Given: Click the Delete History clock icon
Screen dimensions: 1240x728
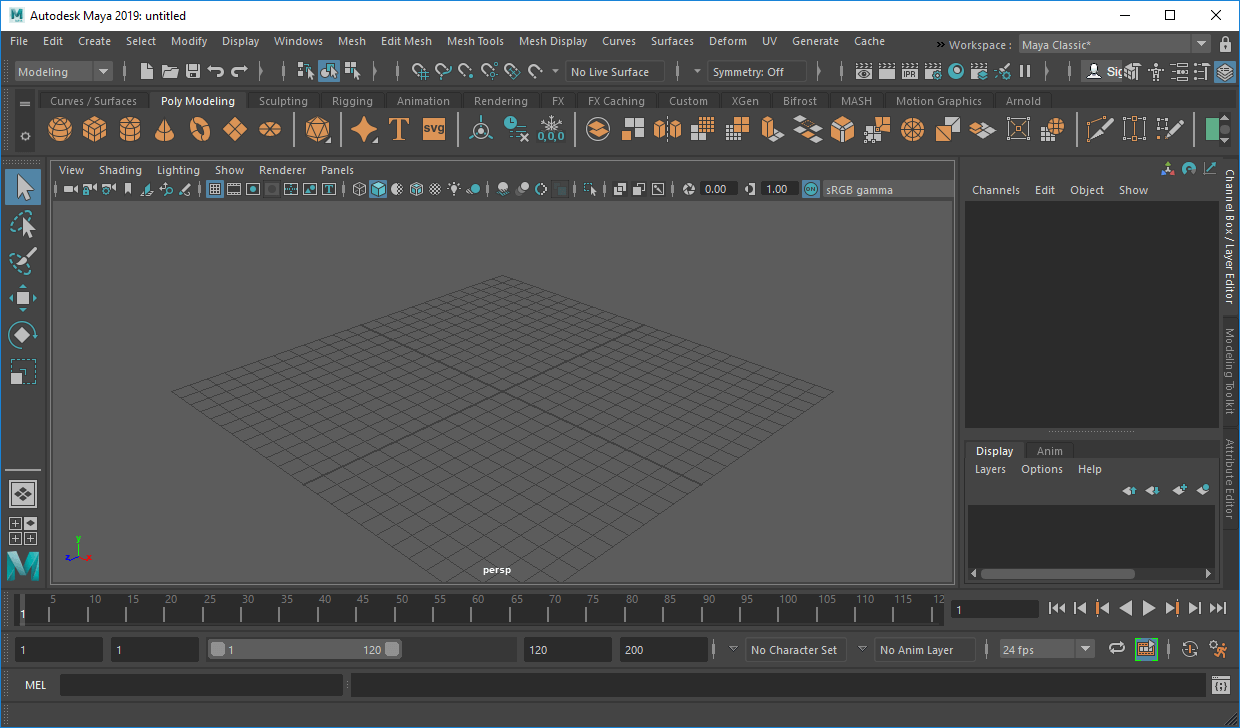Looking at the screenshot, I should [516, 130].
